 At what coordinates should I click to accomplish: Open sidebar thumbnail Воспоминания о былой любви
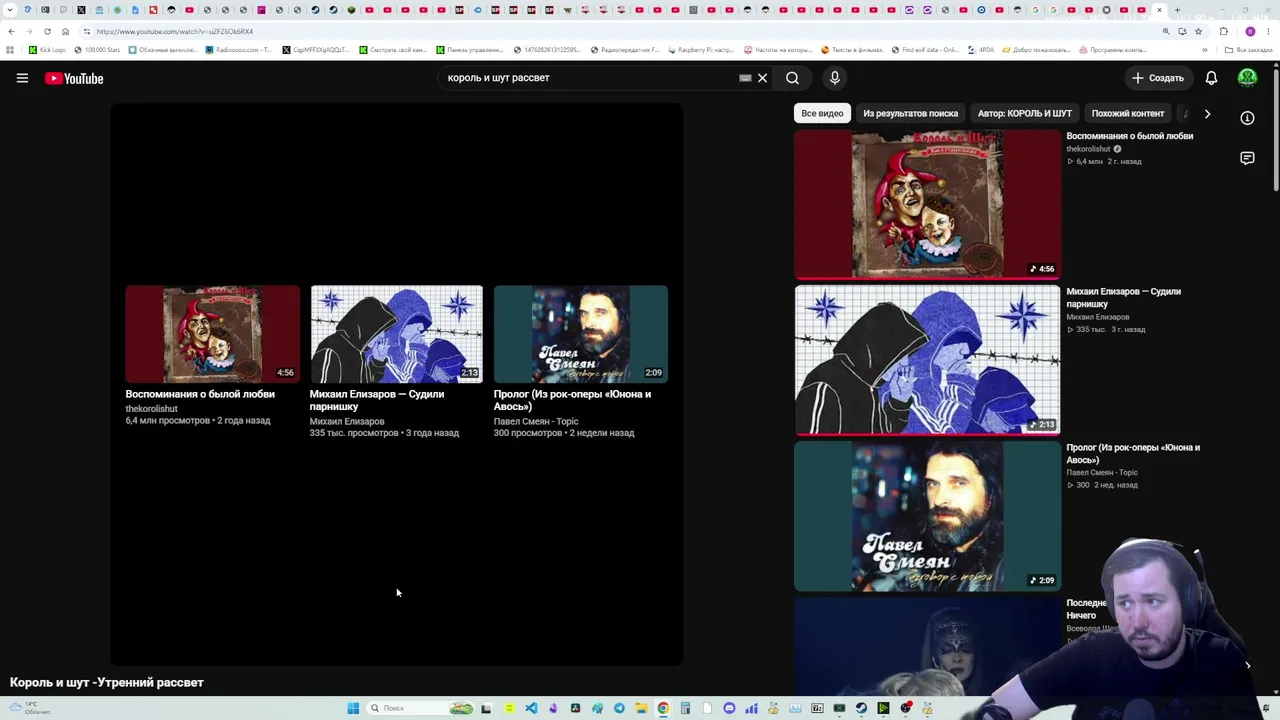tap(927, 204)
